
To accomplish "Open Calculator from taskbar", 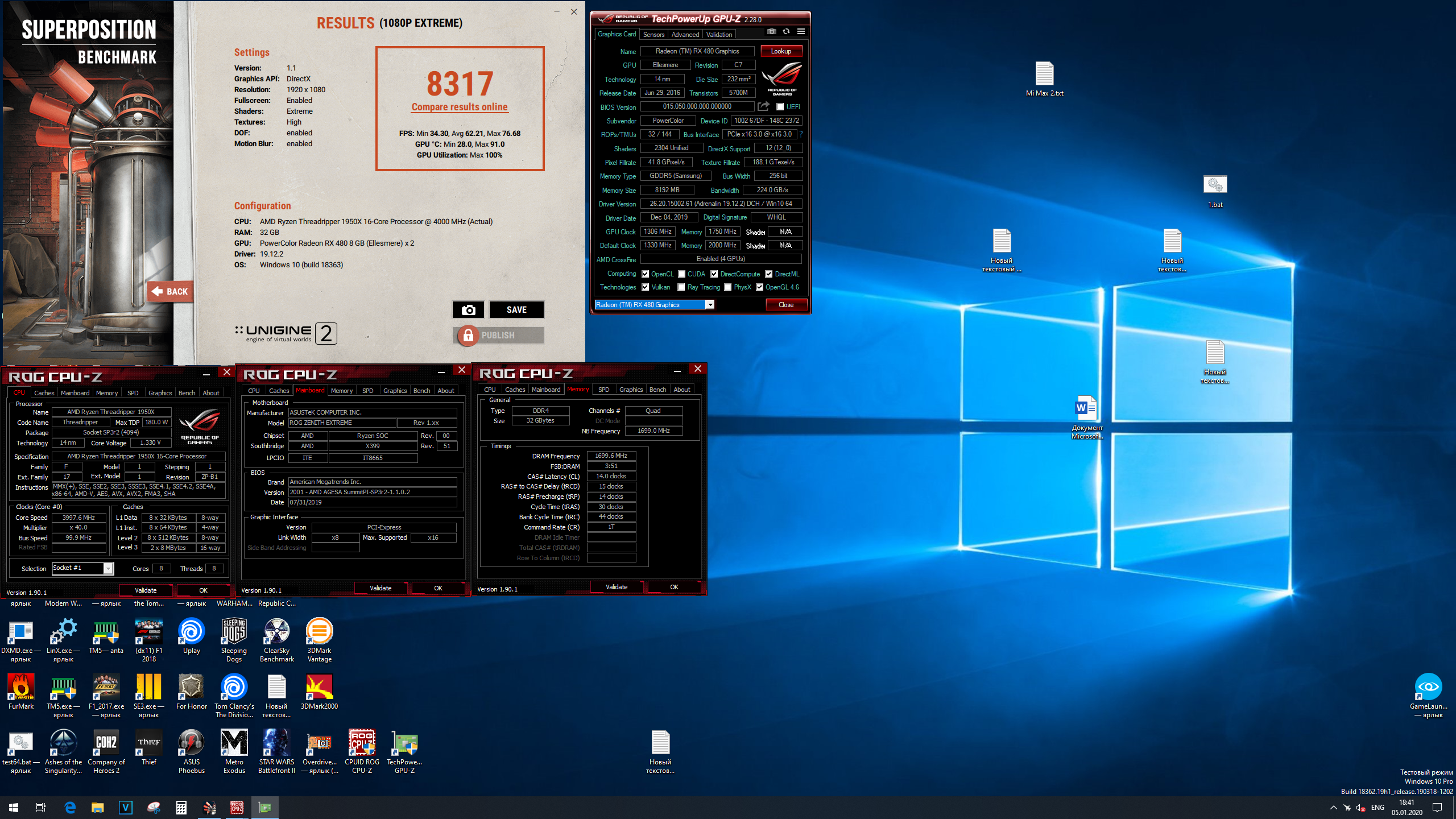I will coord(181,808).
